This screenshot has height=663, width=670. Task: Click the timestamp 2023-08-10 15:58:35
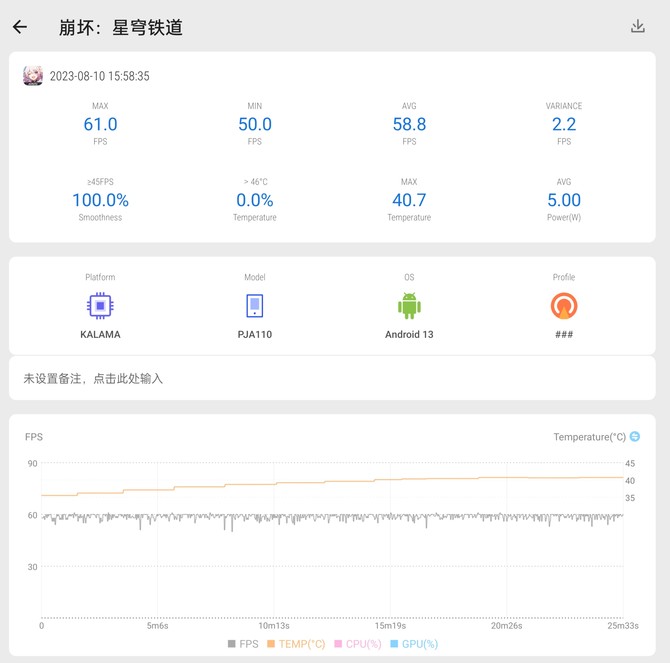click(100, 76)
